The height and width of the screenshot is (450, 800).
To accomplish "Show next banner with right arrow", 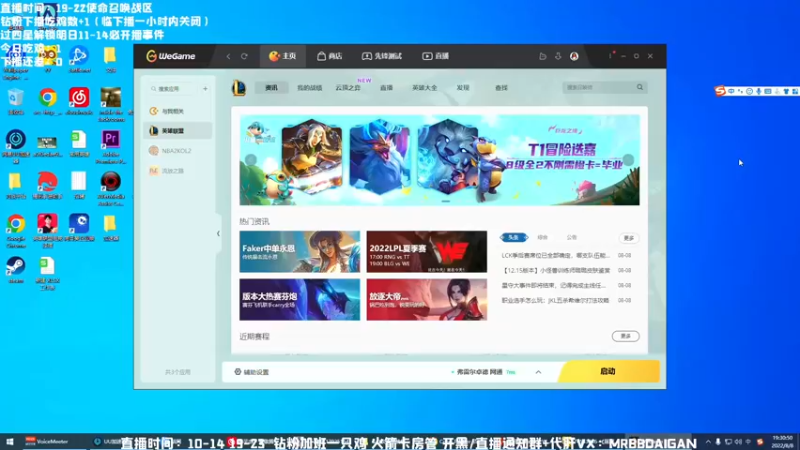I will (629, 160).
